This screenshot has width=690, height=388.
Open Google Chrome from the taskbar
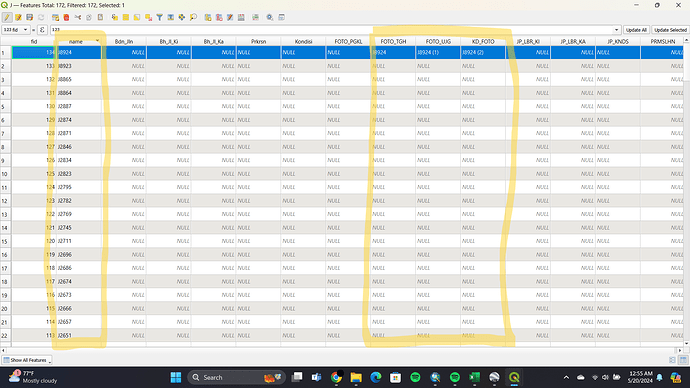(x=336, y=377)
